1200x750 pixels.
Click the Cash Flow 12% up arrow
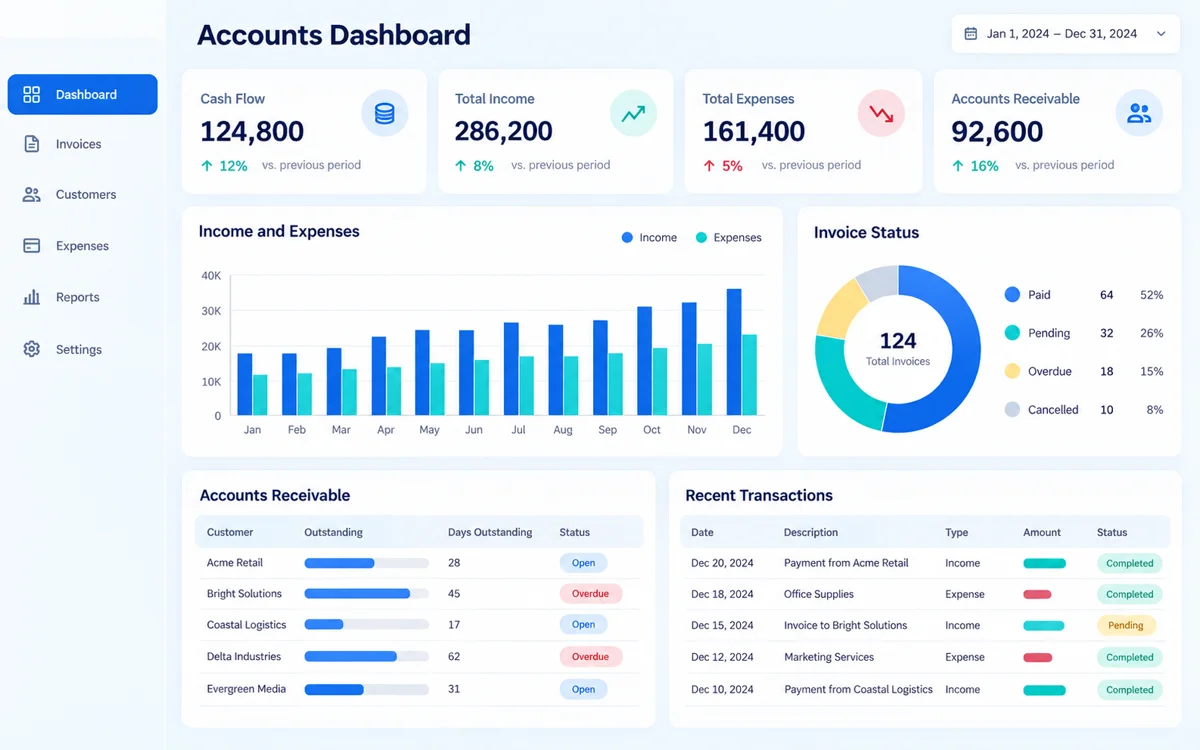pos(206,166)
